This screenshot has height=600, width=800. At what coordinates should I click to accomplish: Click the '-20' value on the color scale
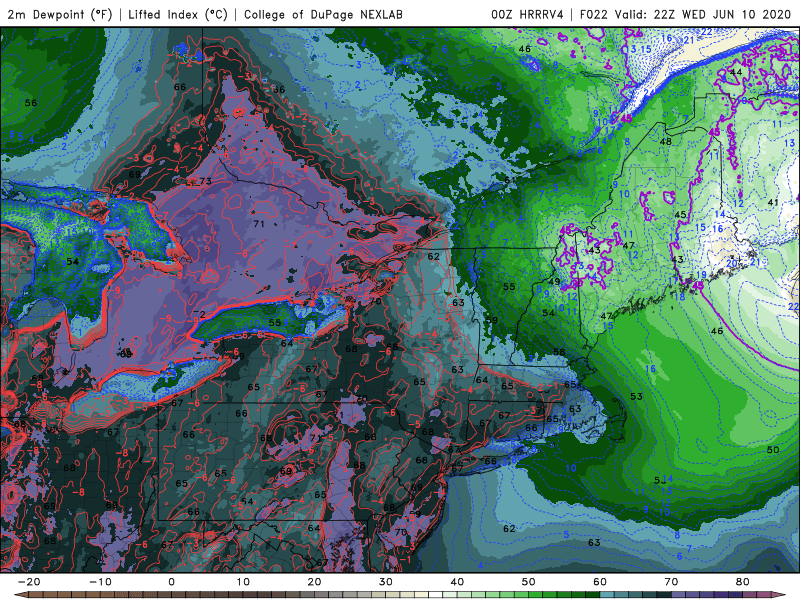(x=29, y=582)
